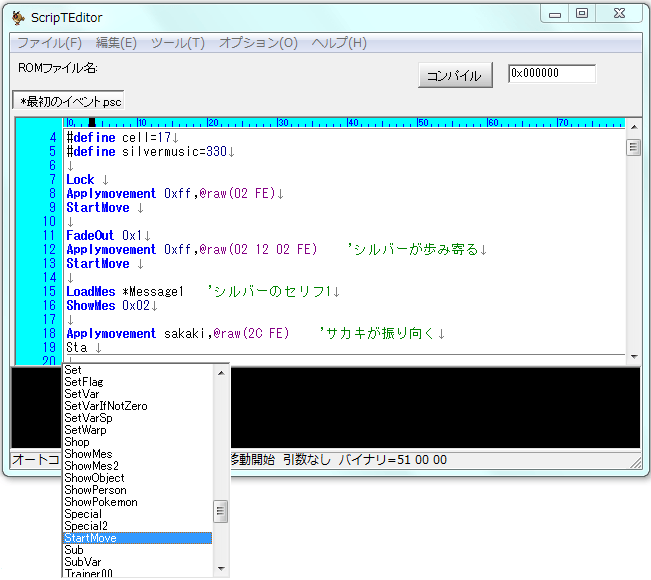Click the autocomplete list scroll-up arrow
This screenshot has height=580, width=651.
click(221, 372)
